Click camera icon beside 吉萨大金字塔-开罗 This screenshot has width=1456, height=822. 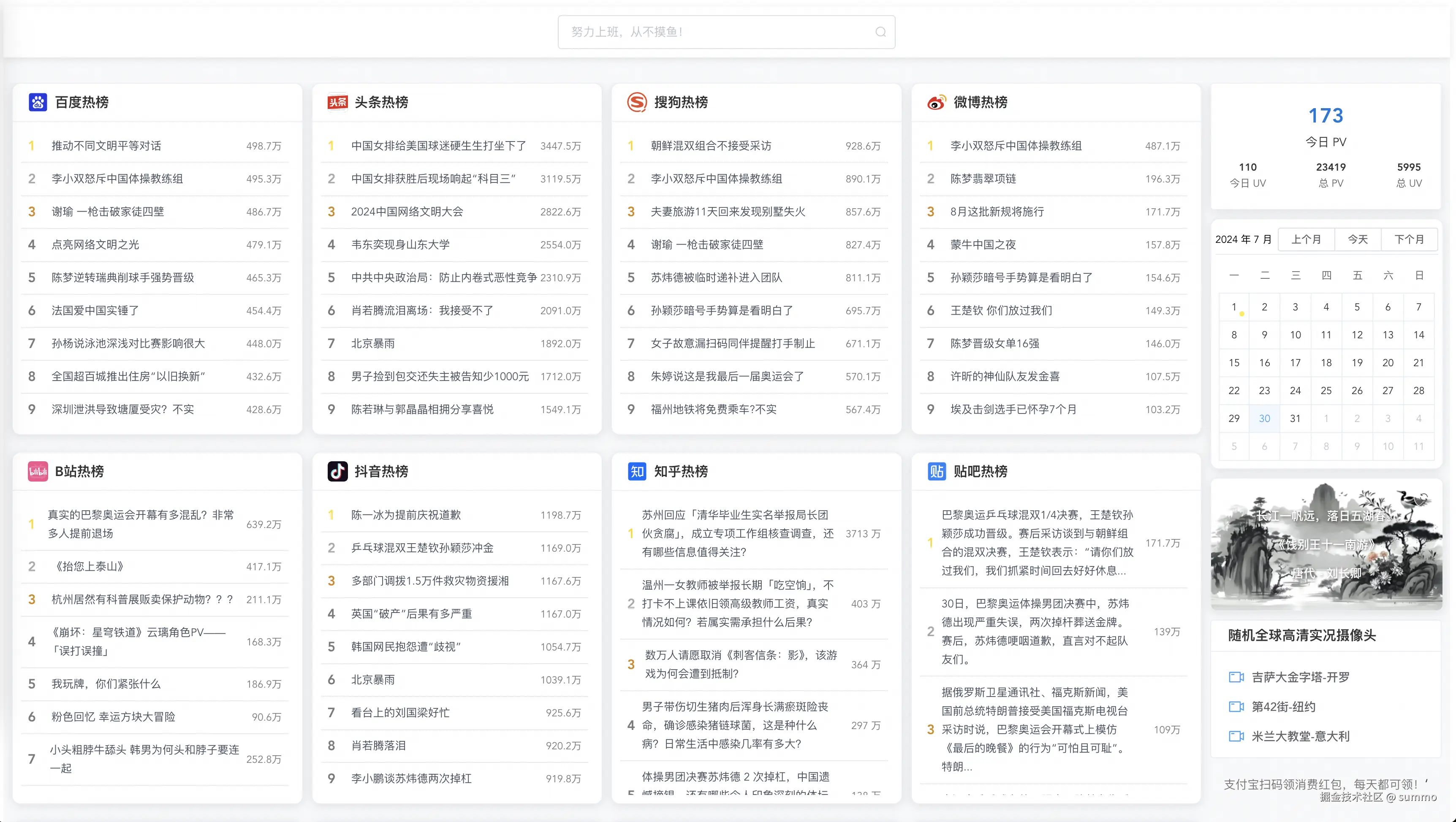point(1236,677)
